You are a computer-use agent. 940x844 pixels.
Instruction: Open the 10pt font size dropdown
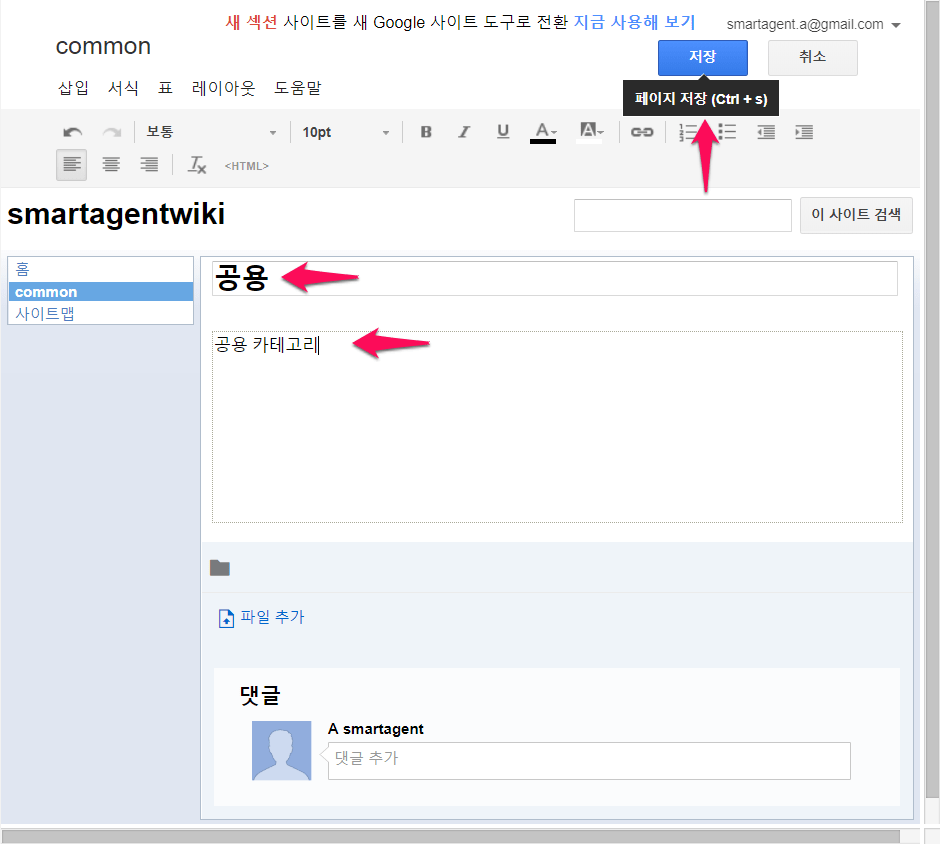click(x=345, y=132)
